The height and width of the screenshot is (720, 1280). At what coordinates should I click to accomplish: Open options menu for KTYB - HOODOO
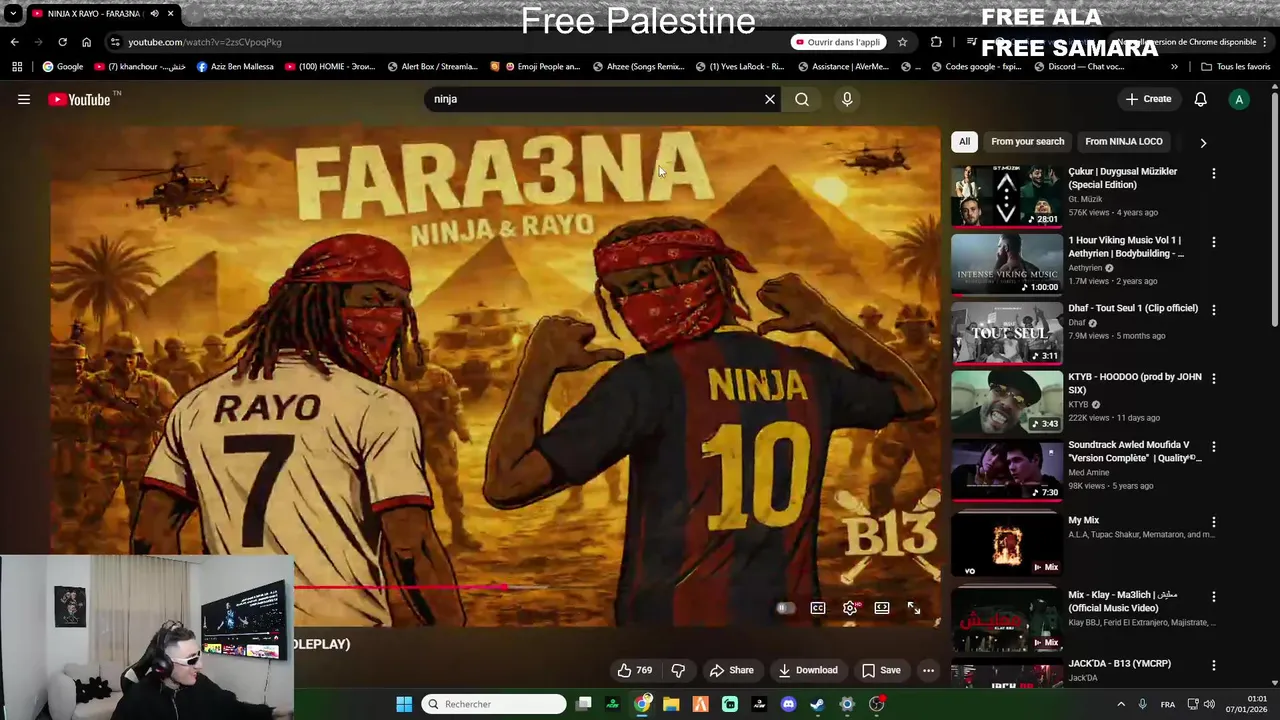(1214, 378)
